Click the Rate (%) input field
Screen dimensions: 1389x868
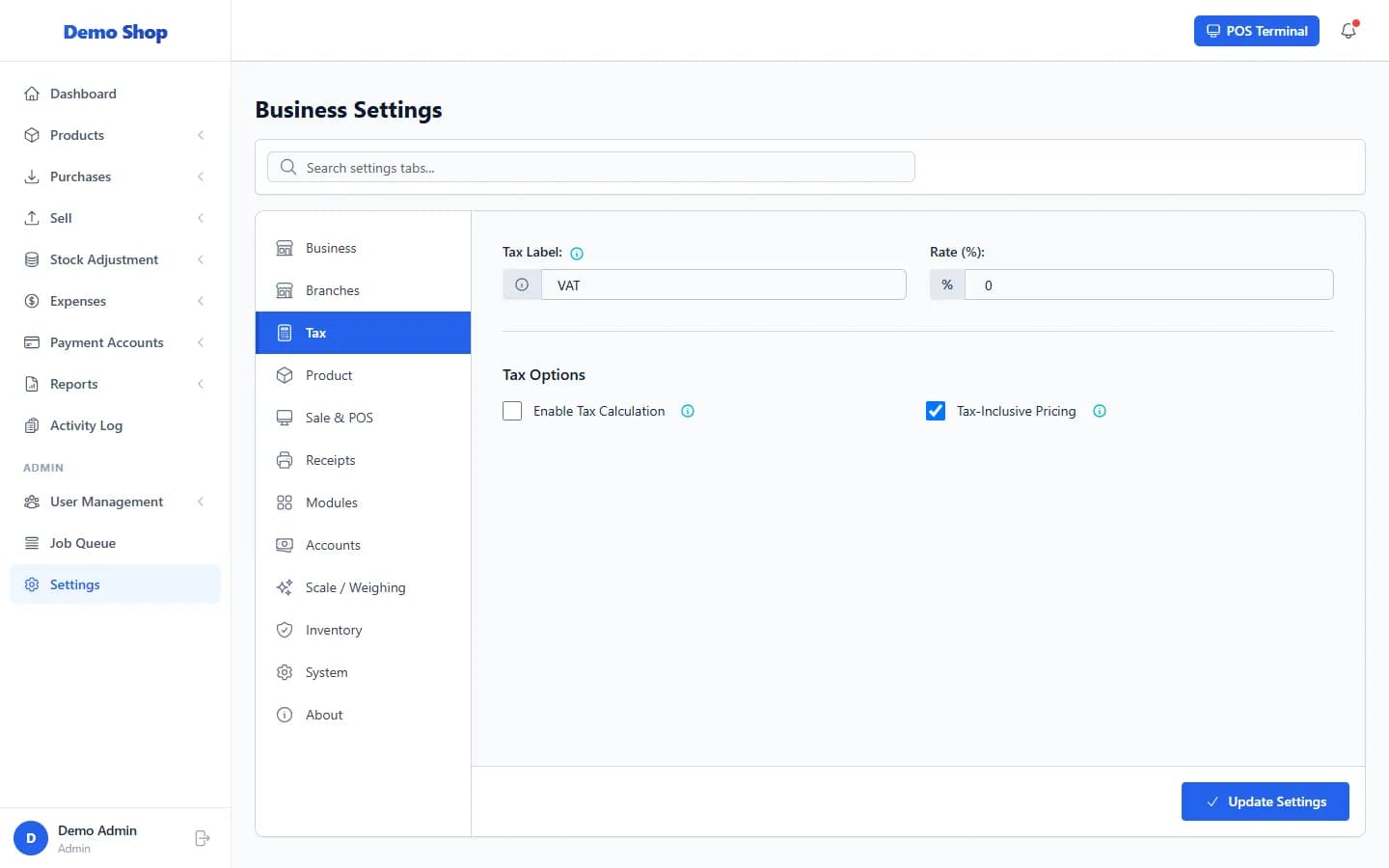1149,285
